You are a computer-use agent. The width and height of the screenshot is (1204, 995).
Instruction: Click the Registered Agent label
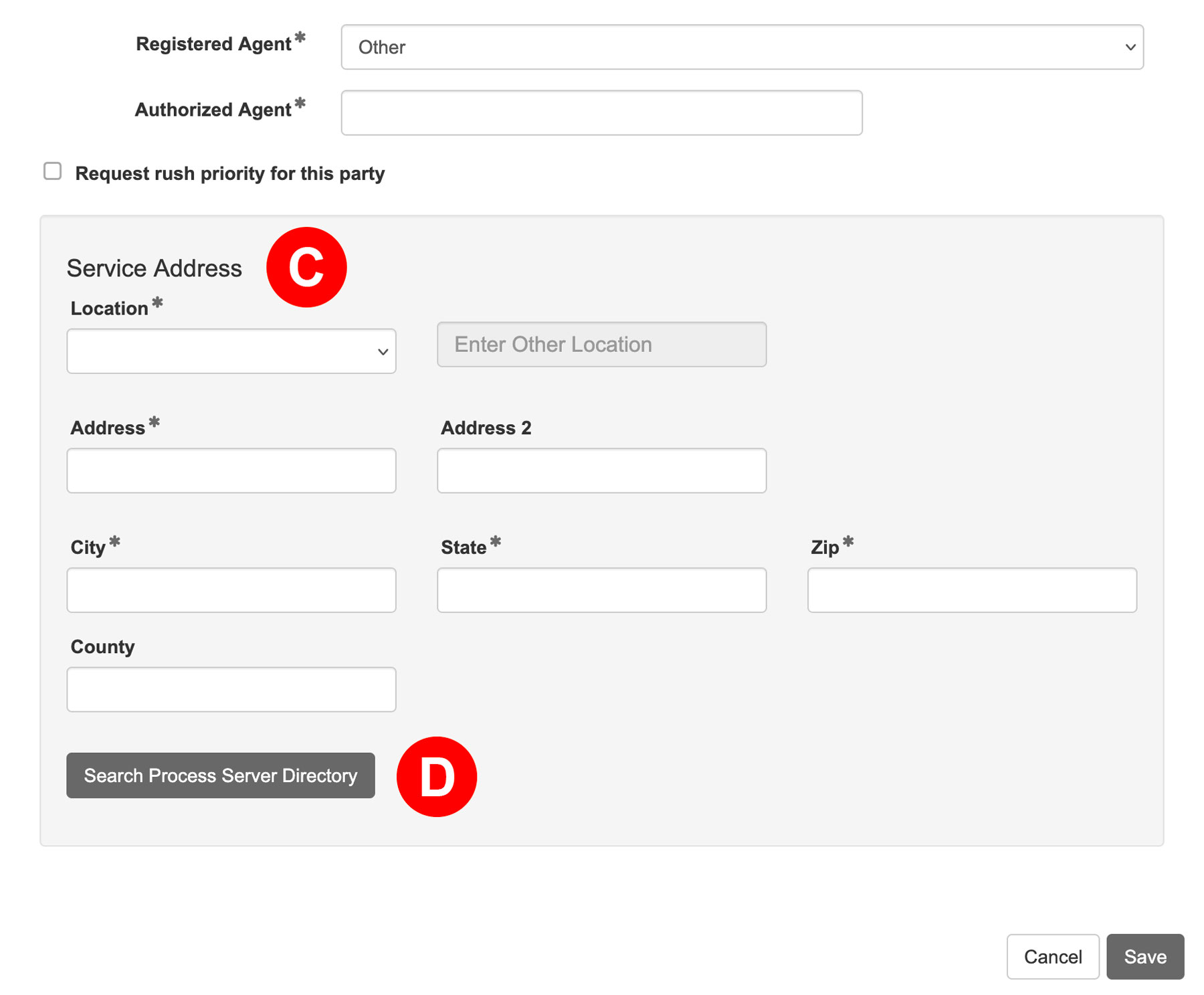[x=213, y=44]
